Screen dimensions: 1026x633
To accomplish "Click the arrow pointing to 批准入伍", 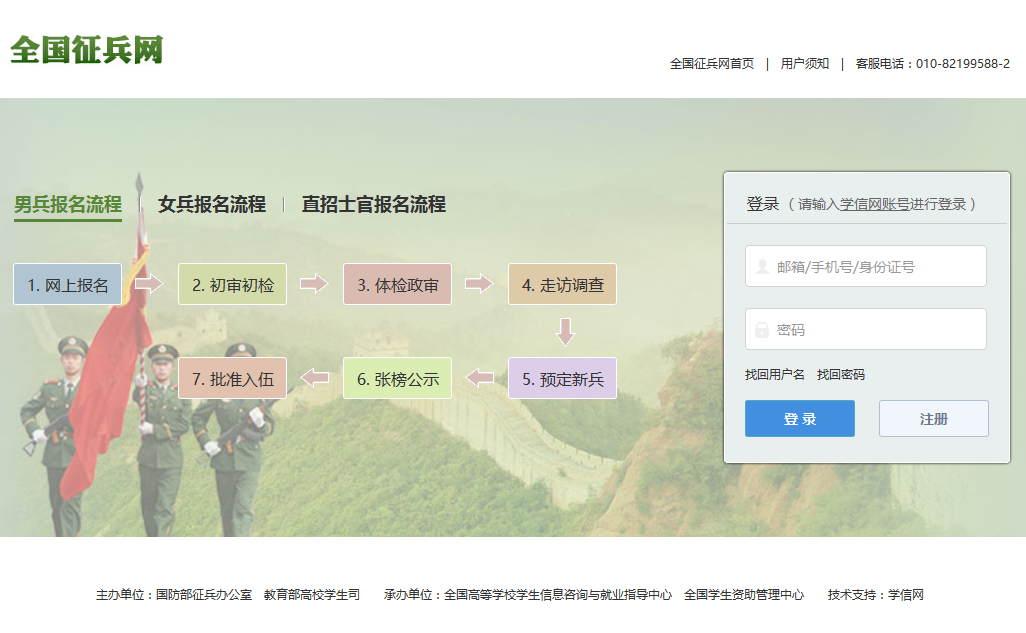I will (x=315, y=378).
